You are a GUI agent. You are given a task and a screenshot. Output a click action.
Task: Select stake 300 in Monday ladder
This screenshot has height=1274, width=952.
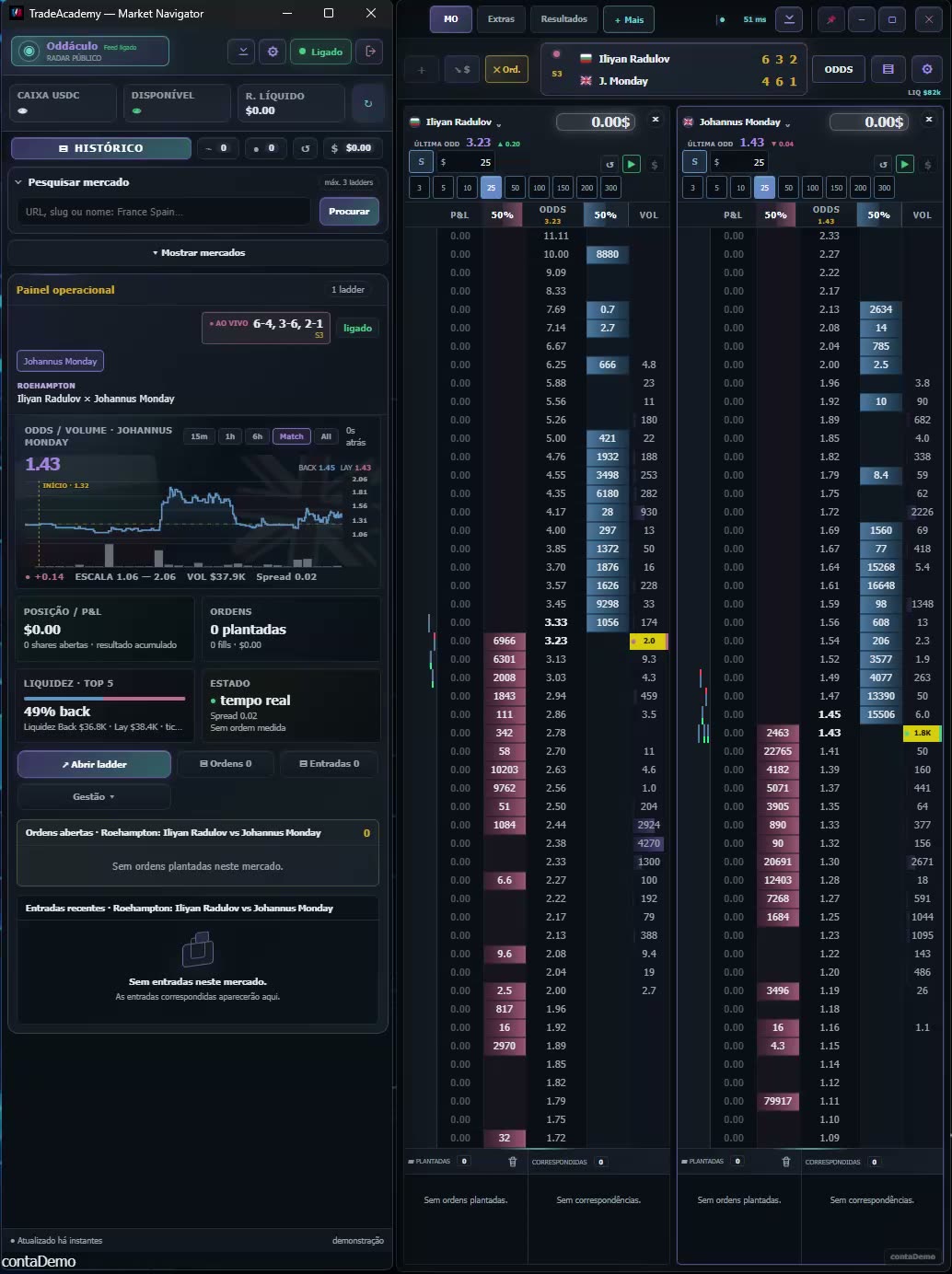point(884,188)
